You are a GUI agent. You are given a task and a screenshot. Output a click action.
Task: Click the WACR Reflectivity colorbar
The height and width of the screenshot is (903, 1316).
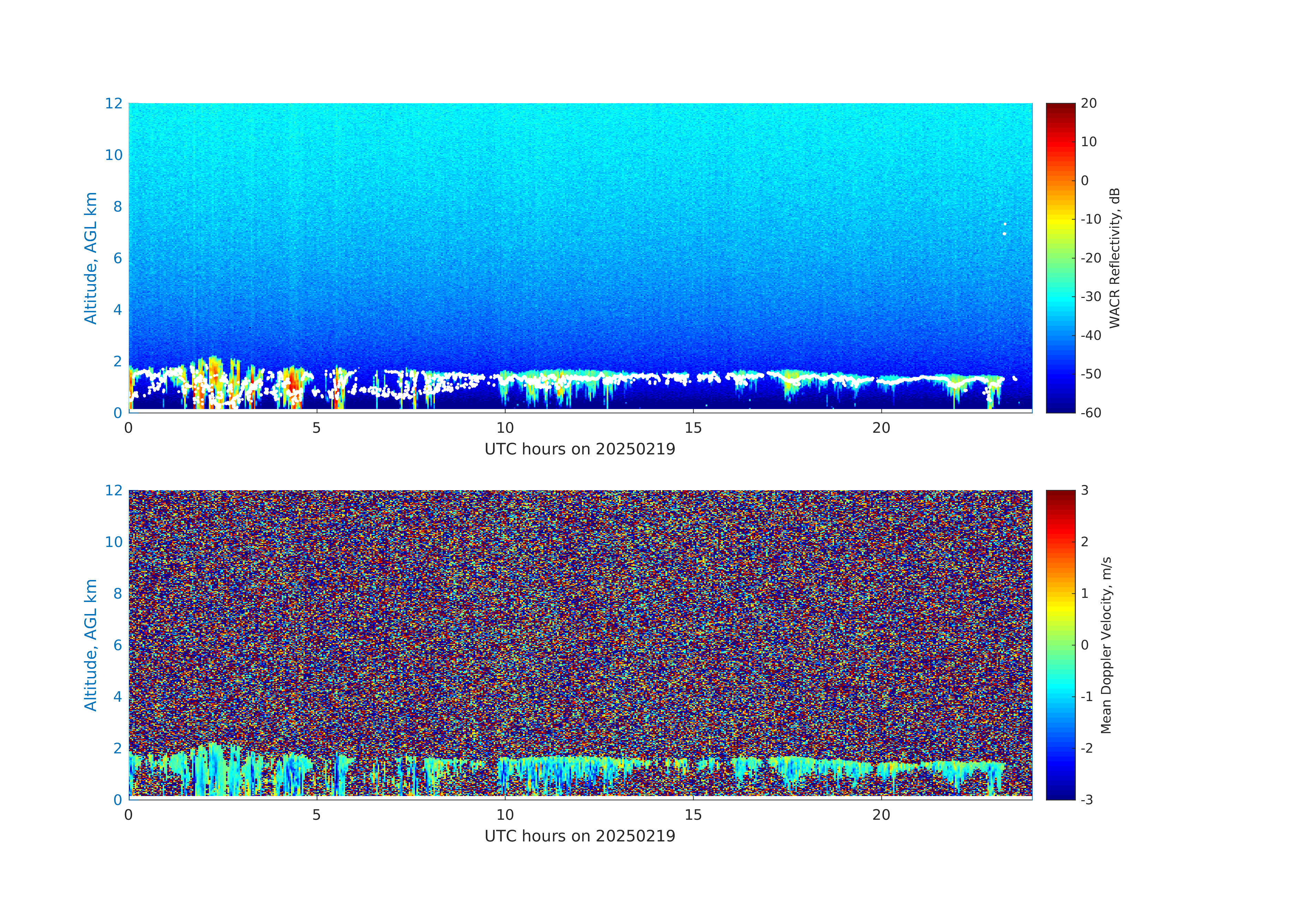(1060, 258)
